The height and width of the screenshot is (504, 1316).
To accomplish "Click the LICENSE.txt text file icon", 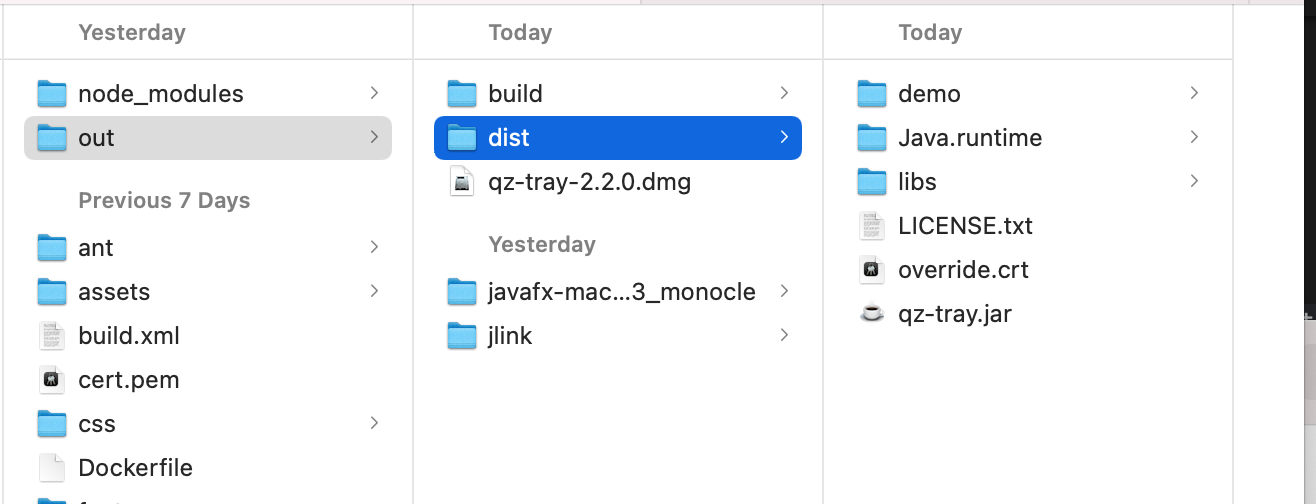I will pyautogui.click(x=872, y=226).
